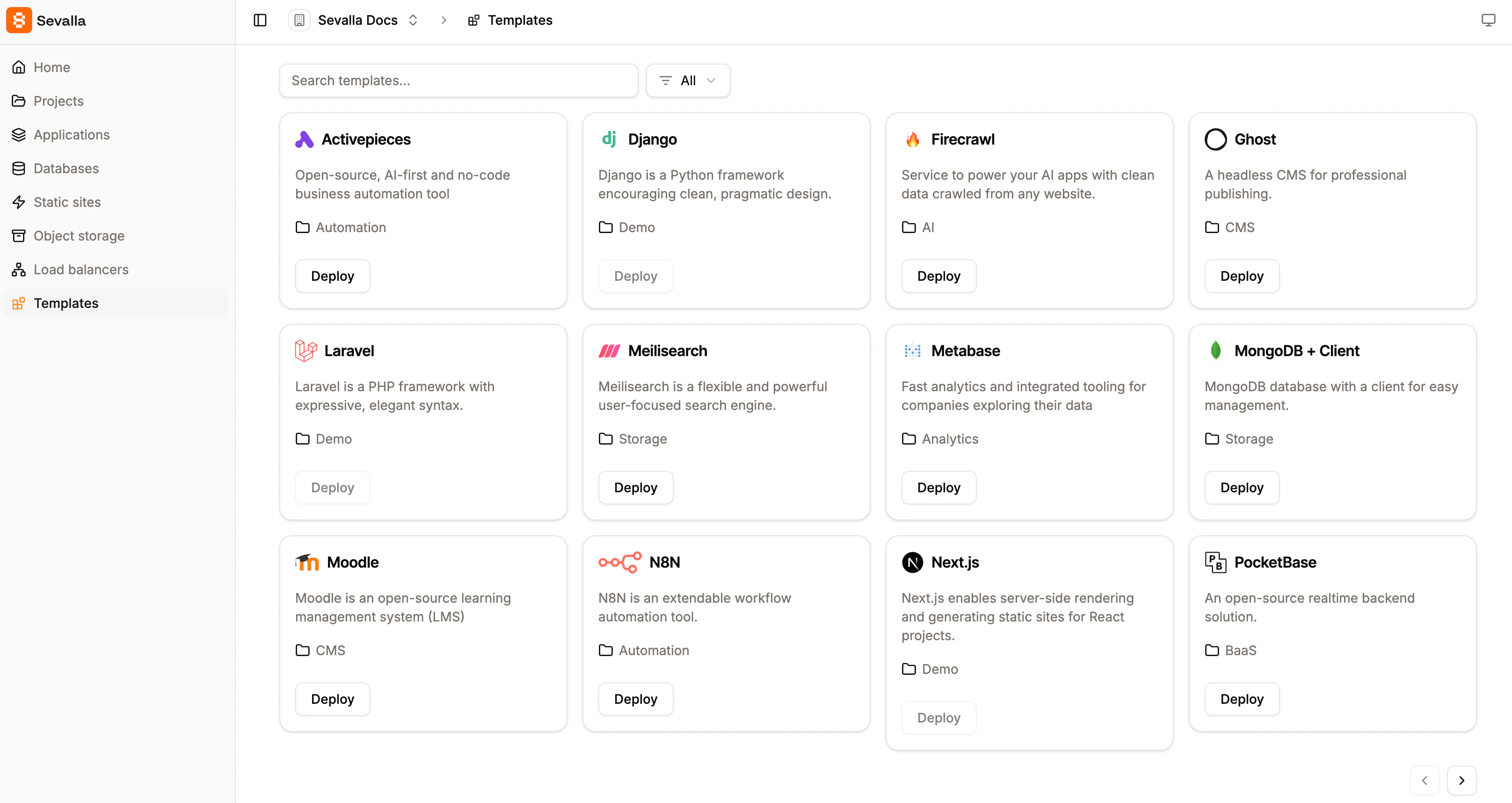Deploy the MongoDB + Client template
1512x803 pixels.
[x=1242, y=487]
